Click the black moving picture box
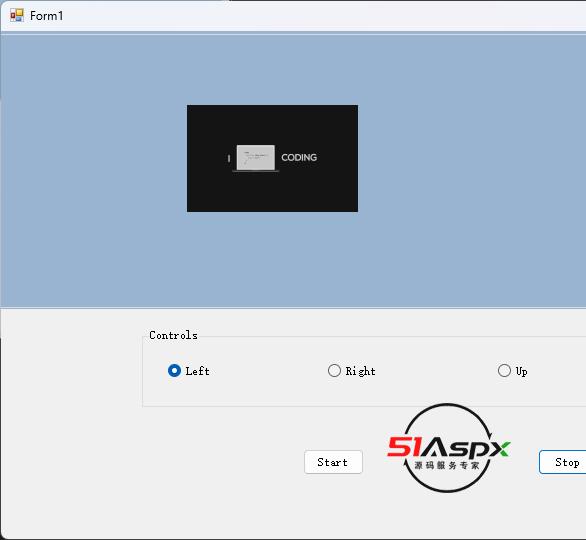 (x=272, y=158)
